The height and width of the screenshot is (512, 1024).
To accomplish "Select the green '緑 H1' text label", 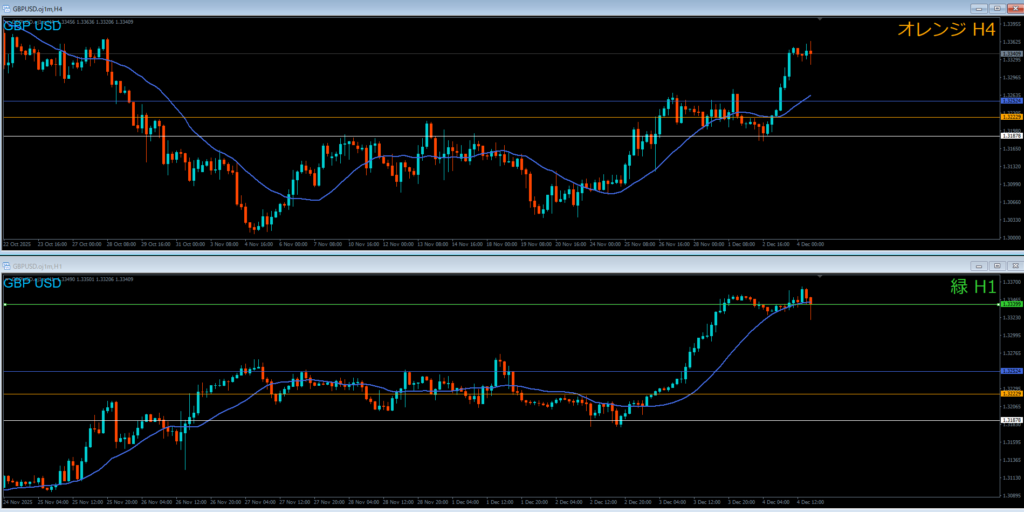I will 972,286.
